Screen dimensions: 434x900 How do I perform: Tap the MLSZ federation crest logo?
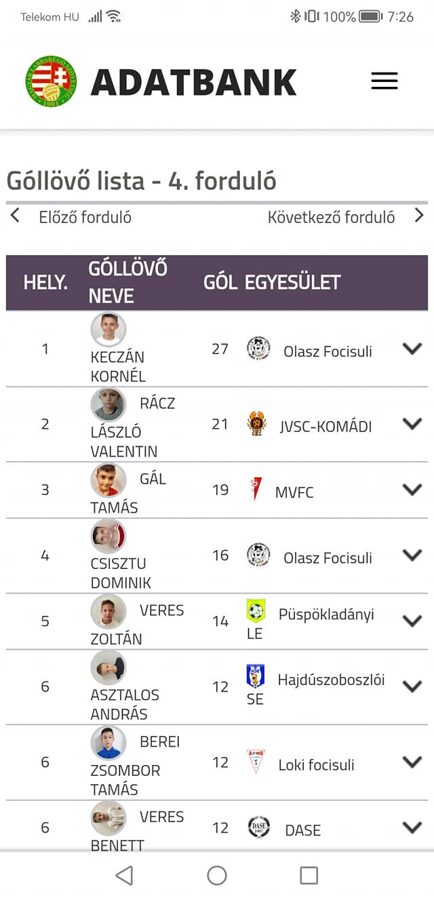[x=51, y=81]
